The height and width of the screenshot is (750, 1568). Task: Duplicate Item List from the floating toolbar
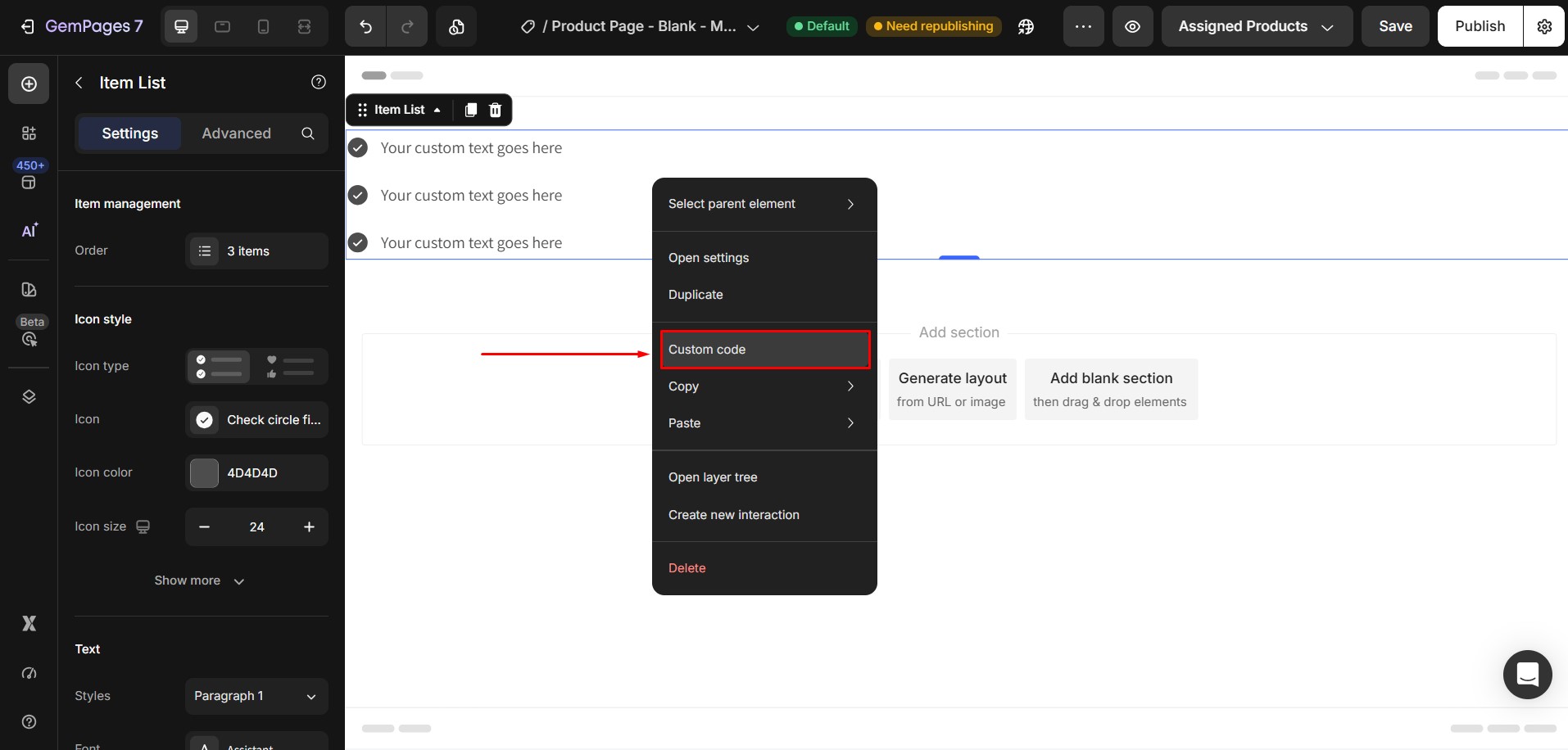(x=470, y=110)
